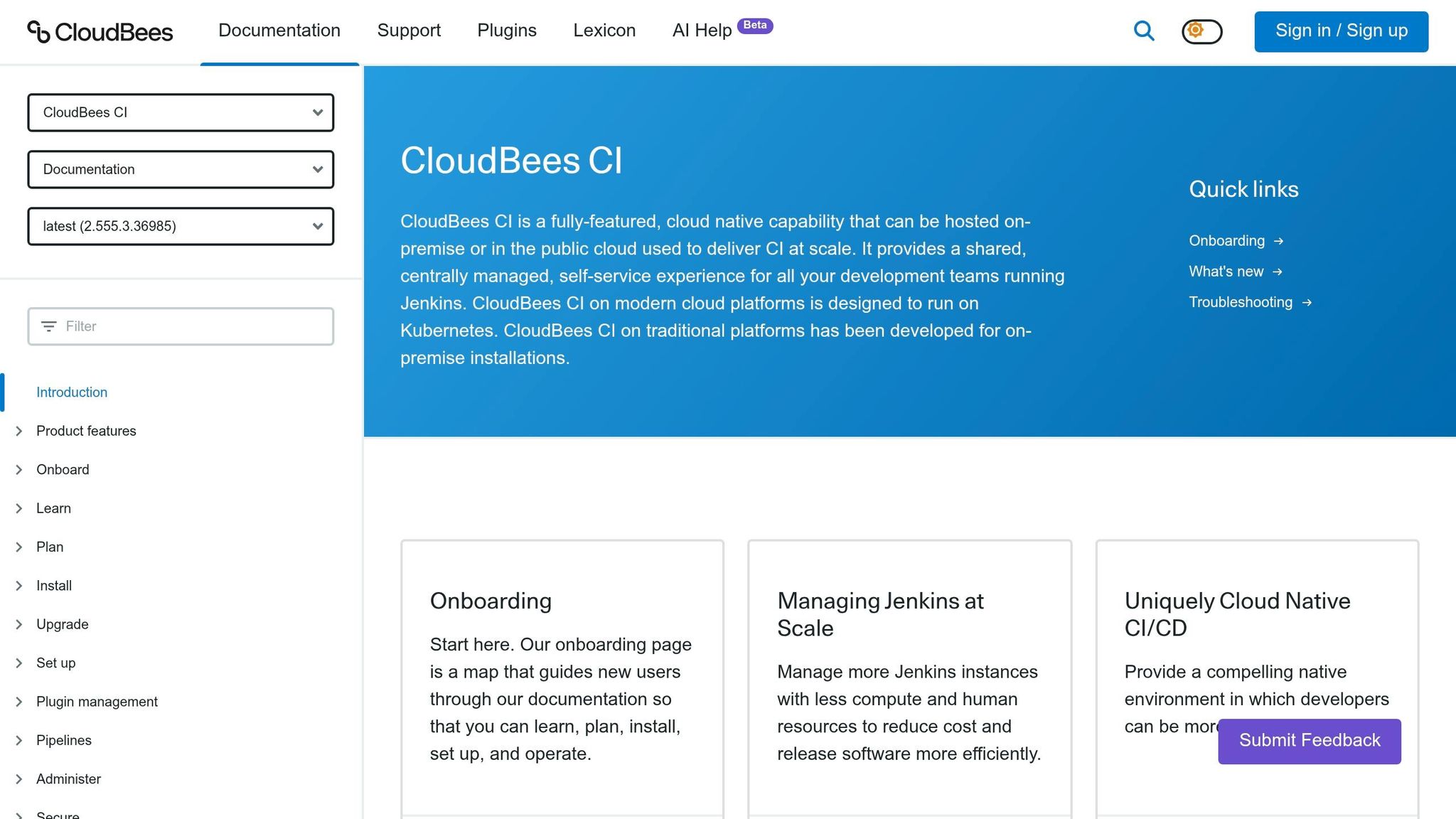Expand the Upgrade section chevron

(19, 624)
